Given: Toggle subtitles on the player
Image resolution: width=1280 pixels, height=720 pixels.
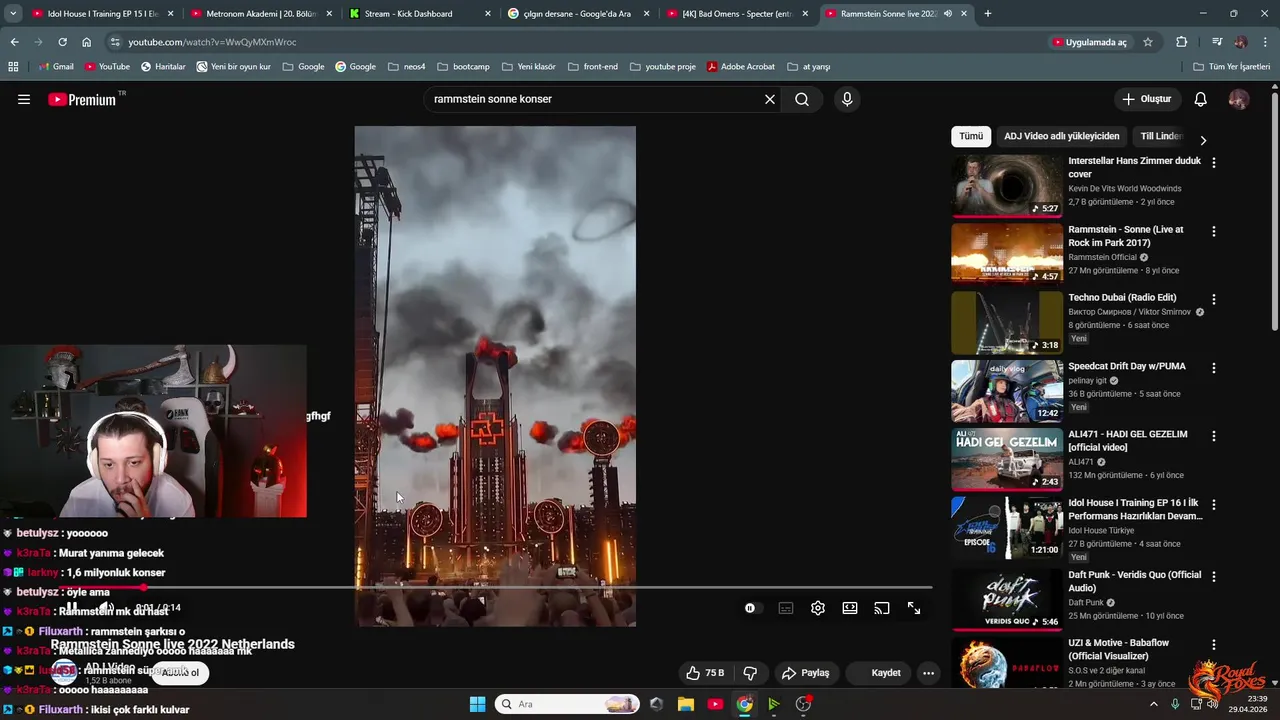Looking at the screenshot, I should tap(786, 608).
